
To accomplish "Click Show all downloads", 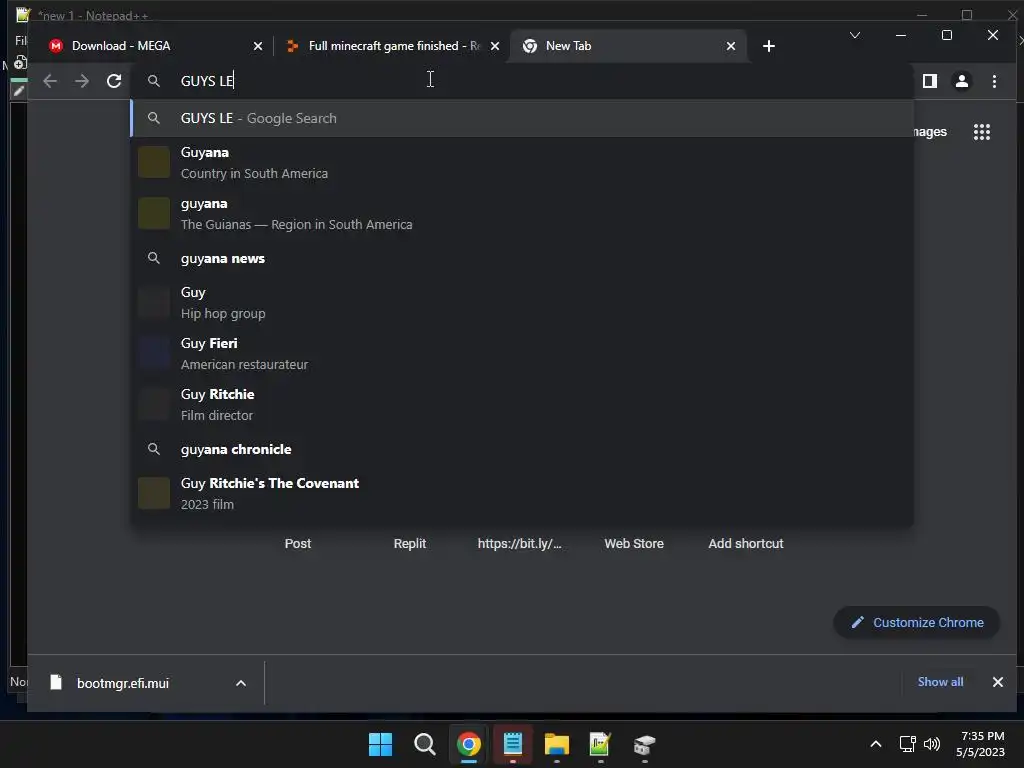I will pyautogui.click(x=940, y=682).
